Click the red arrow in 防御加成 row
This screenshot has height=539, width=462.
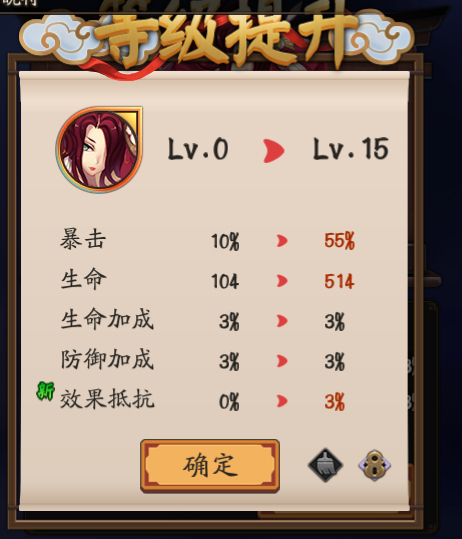click(x=282, y=361)
